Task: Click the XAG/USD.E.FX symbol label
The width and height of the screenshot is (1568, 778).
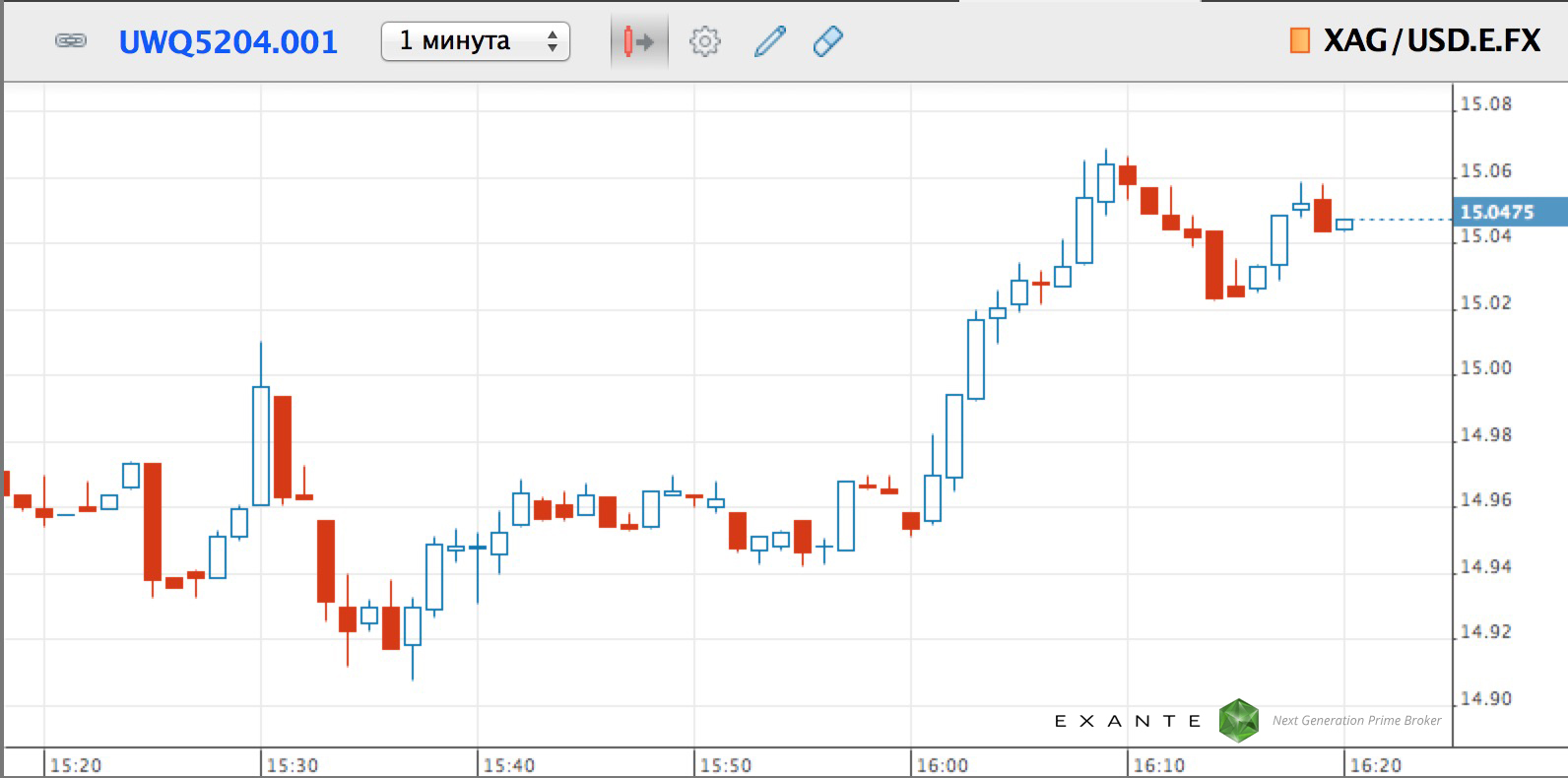Action: [1431, 40]
